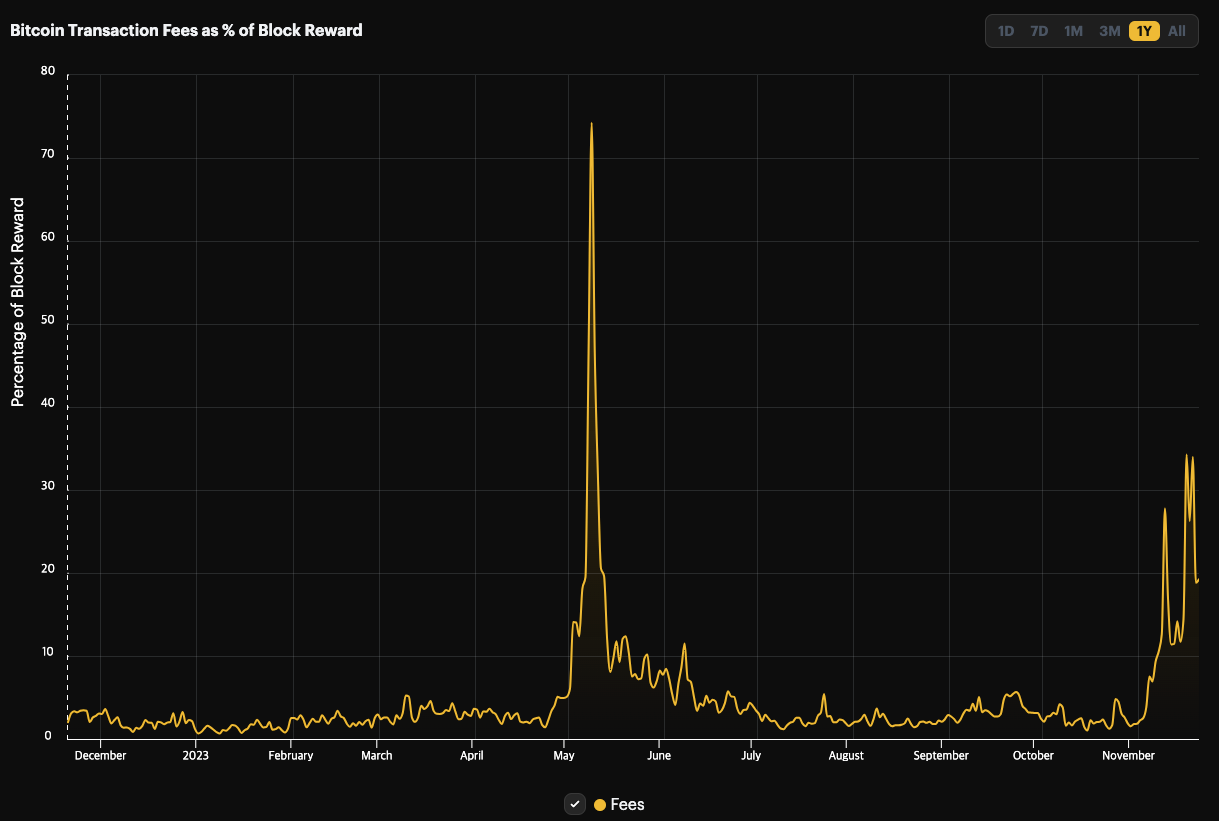Click the chart title 'Bitcoin Transaction Fees as % of Block Reward'
Screen dimensions: 1219x821
pos(186,30)
